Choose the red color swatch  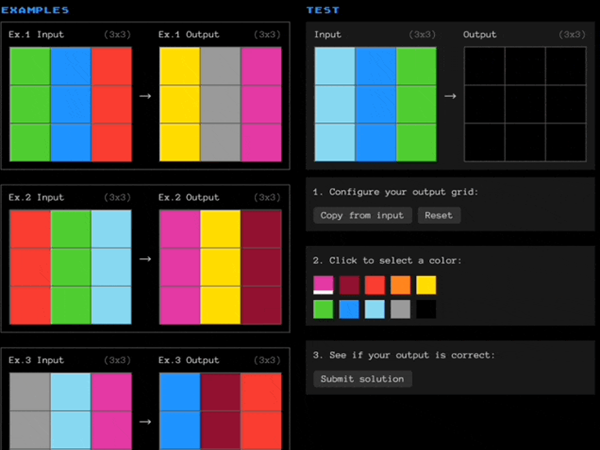374,285
